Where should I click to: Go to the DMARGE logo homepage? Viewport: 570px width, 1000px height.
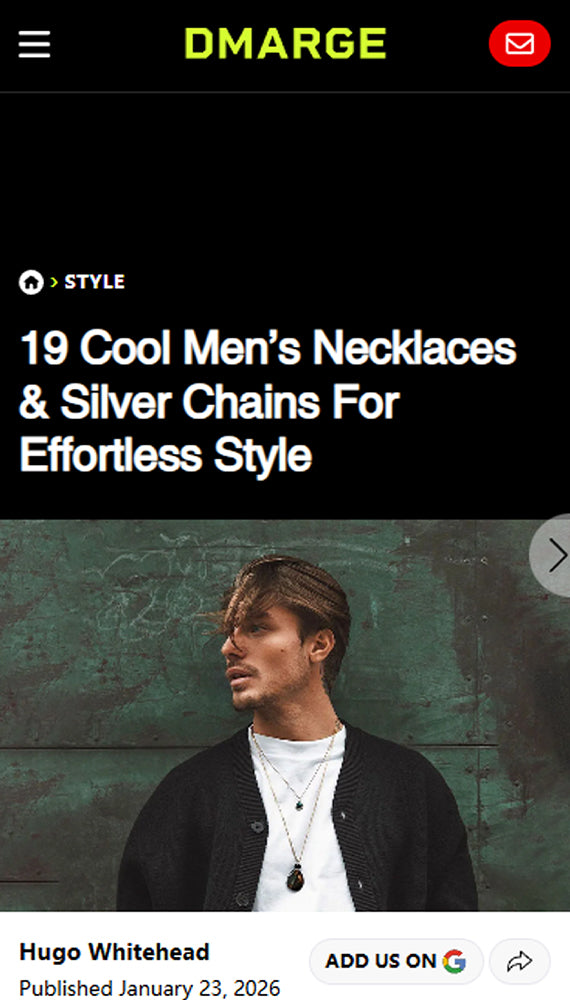pos(285,43)
